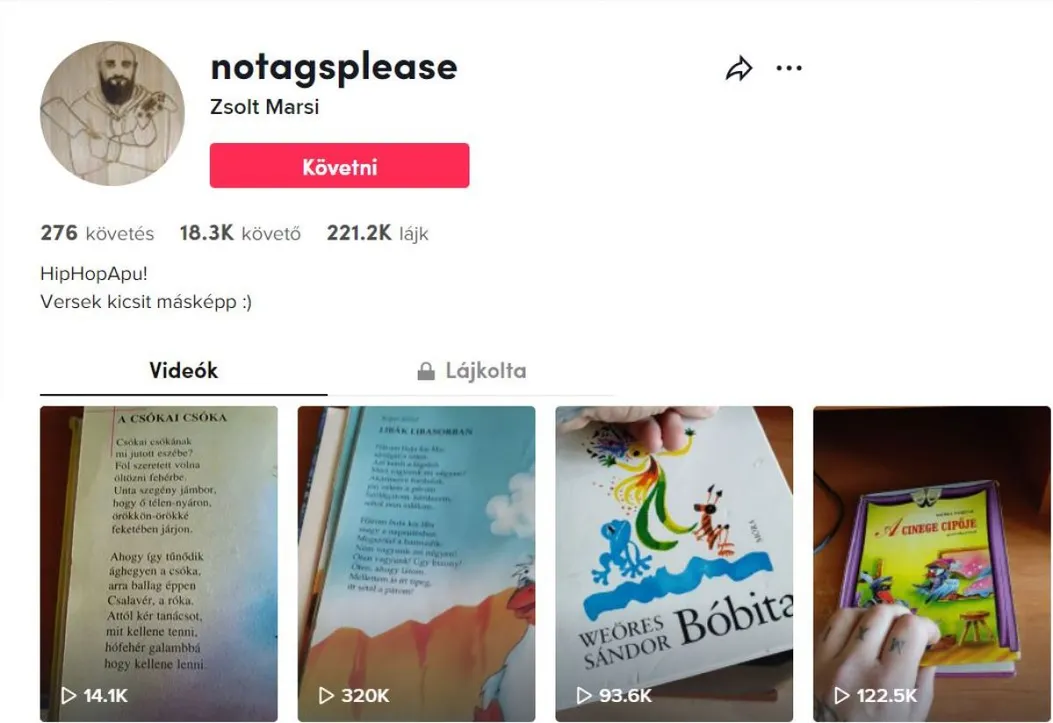Open the round profile avatar picture
This screenshot has width=1053, height=723.
[x=112, y=113]
